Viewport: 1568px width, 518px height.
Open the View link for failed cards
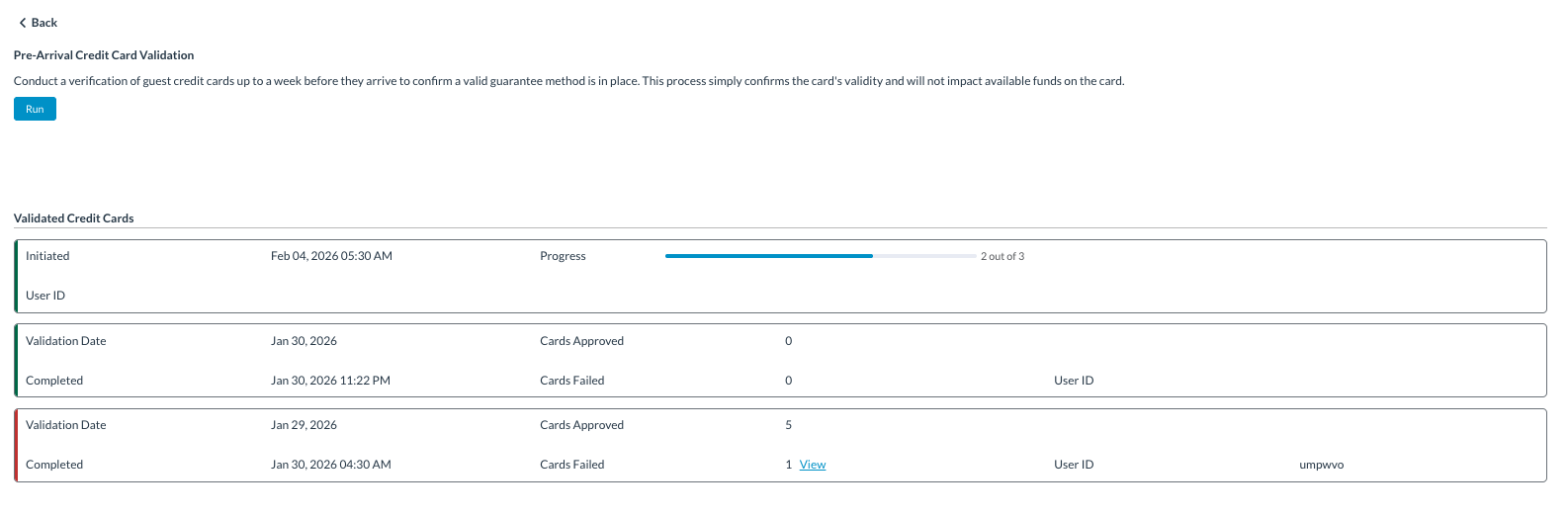click(813, 465)
